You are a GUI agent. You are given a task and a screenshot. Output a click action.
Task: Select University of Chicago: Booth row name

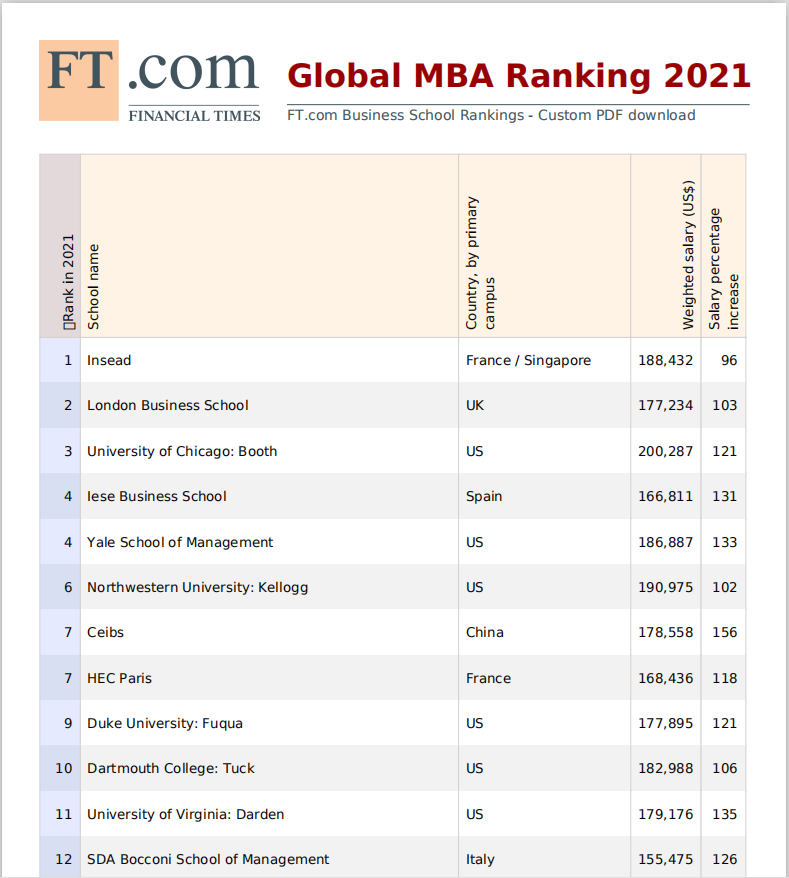pos(182,451)
